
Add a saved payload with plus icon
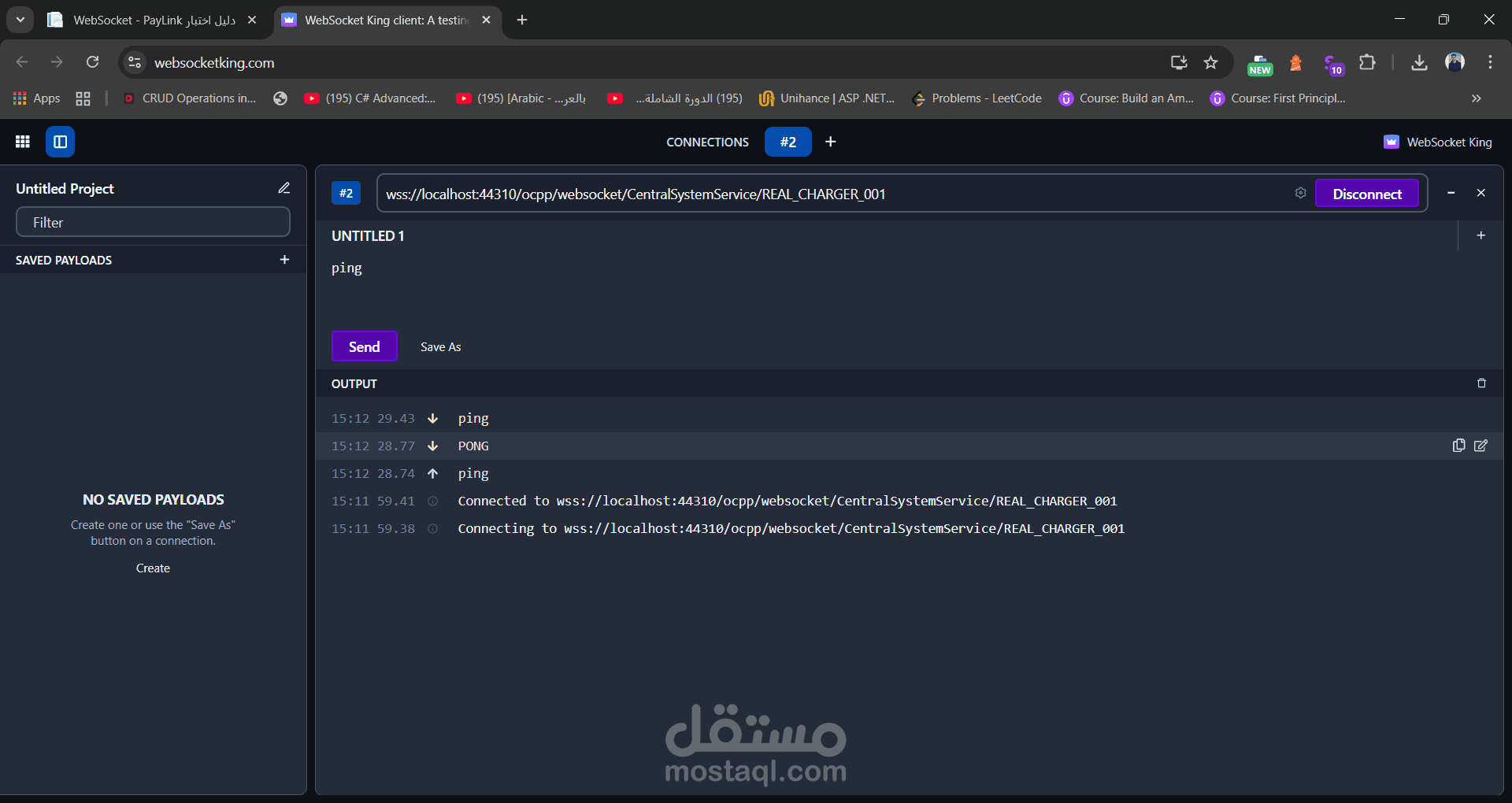[x=284, y=260]
